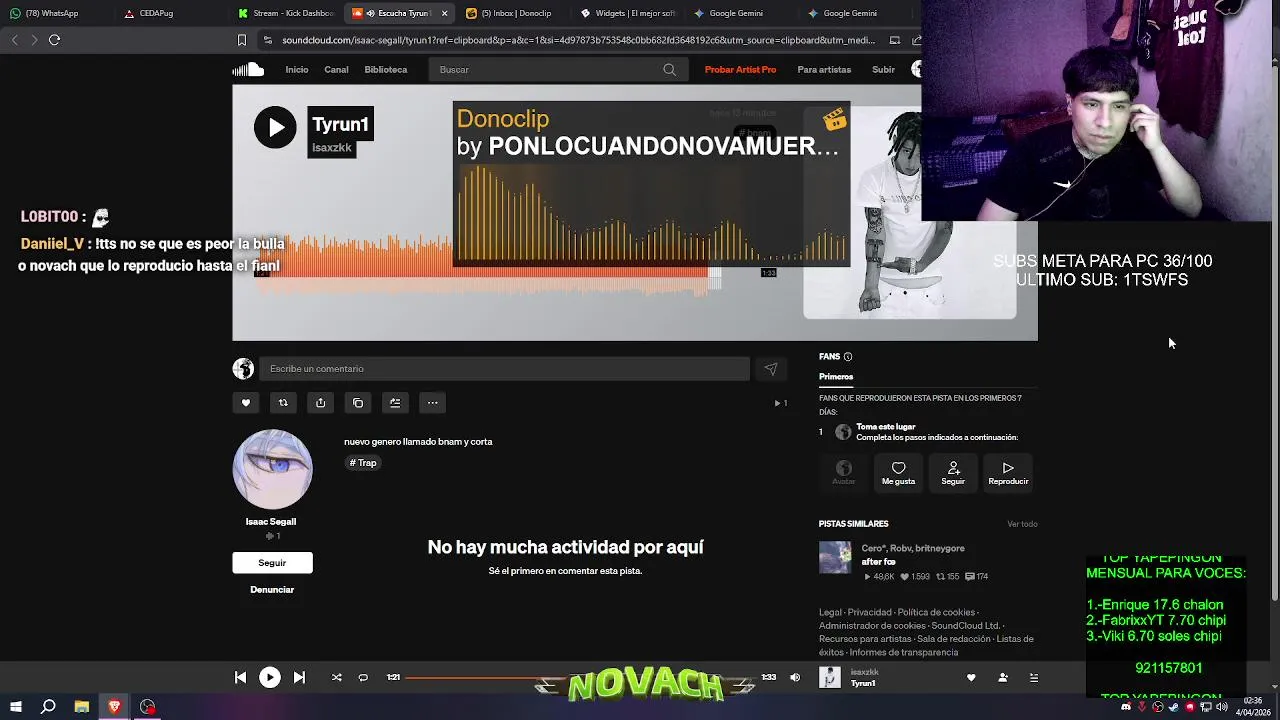Open the three-dots more options menu
This screenshot has height=720, width=1280.
433,403
